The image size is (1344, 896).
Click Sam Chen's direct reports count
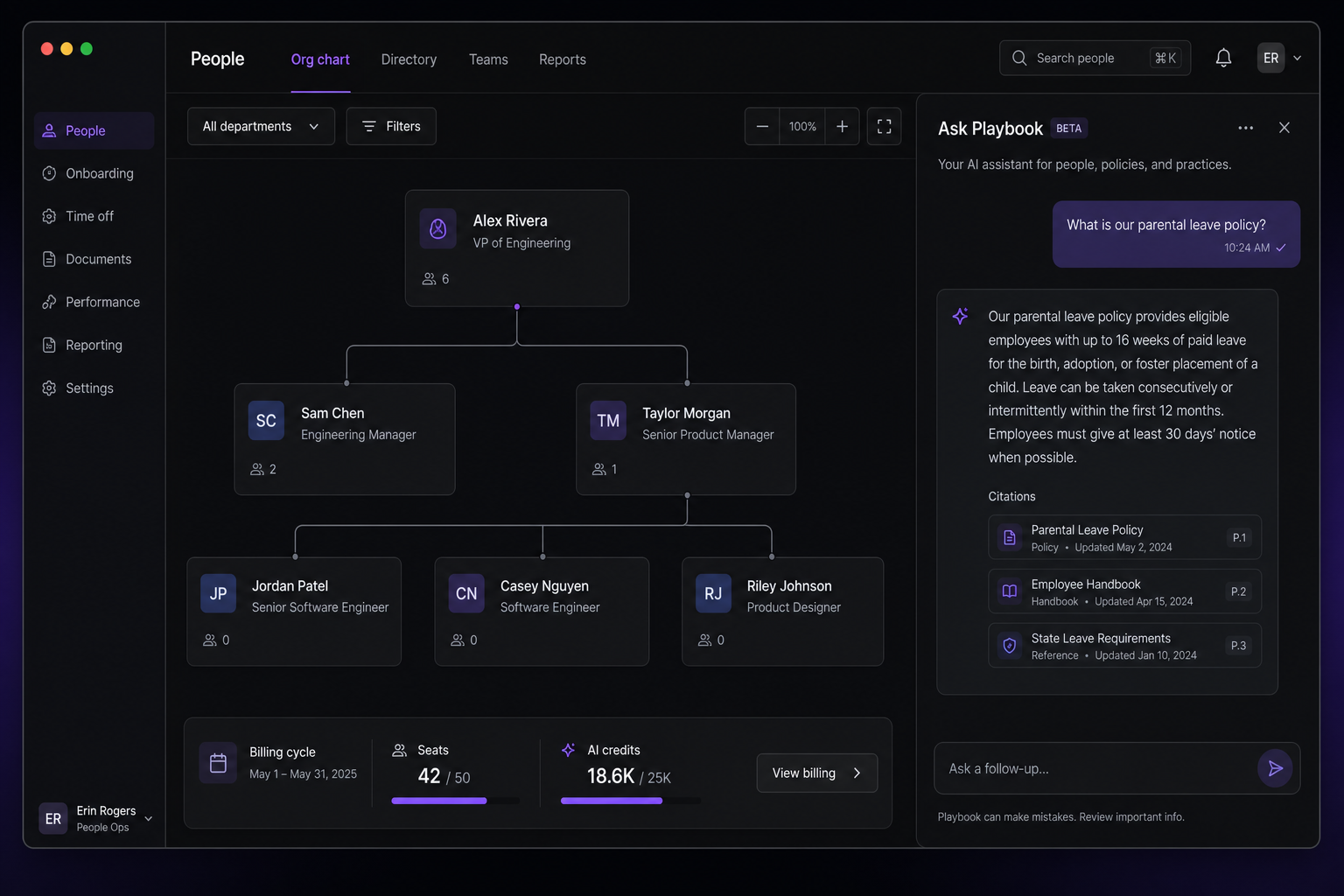[263, 469]
